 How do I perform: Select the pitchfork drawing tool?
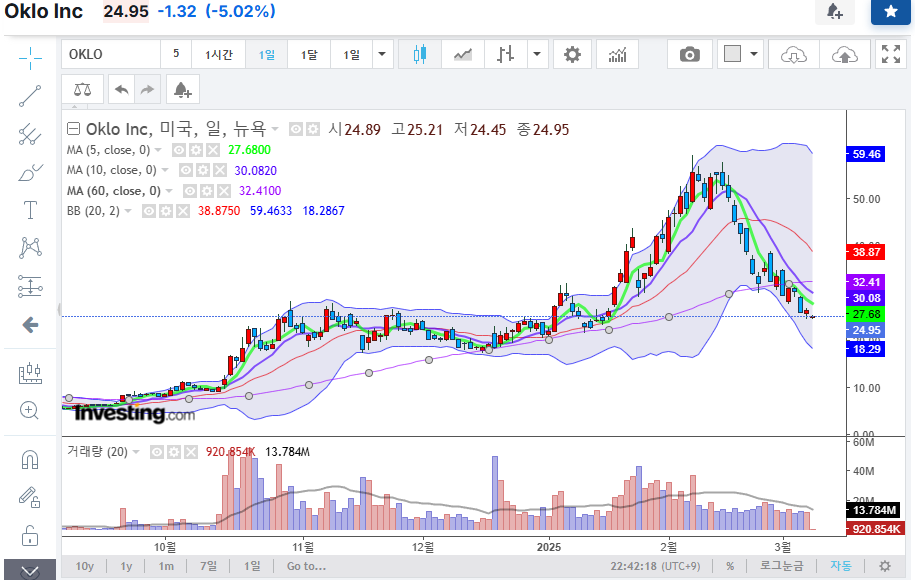30,134
